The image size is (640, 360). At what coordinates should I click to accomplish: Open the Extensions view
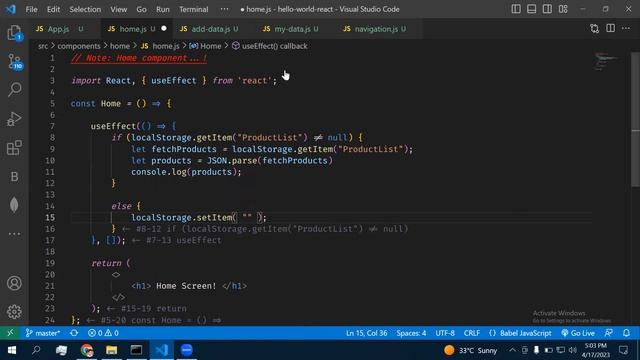pyautogui.click(x=14, y=147)
